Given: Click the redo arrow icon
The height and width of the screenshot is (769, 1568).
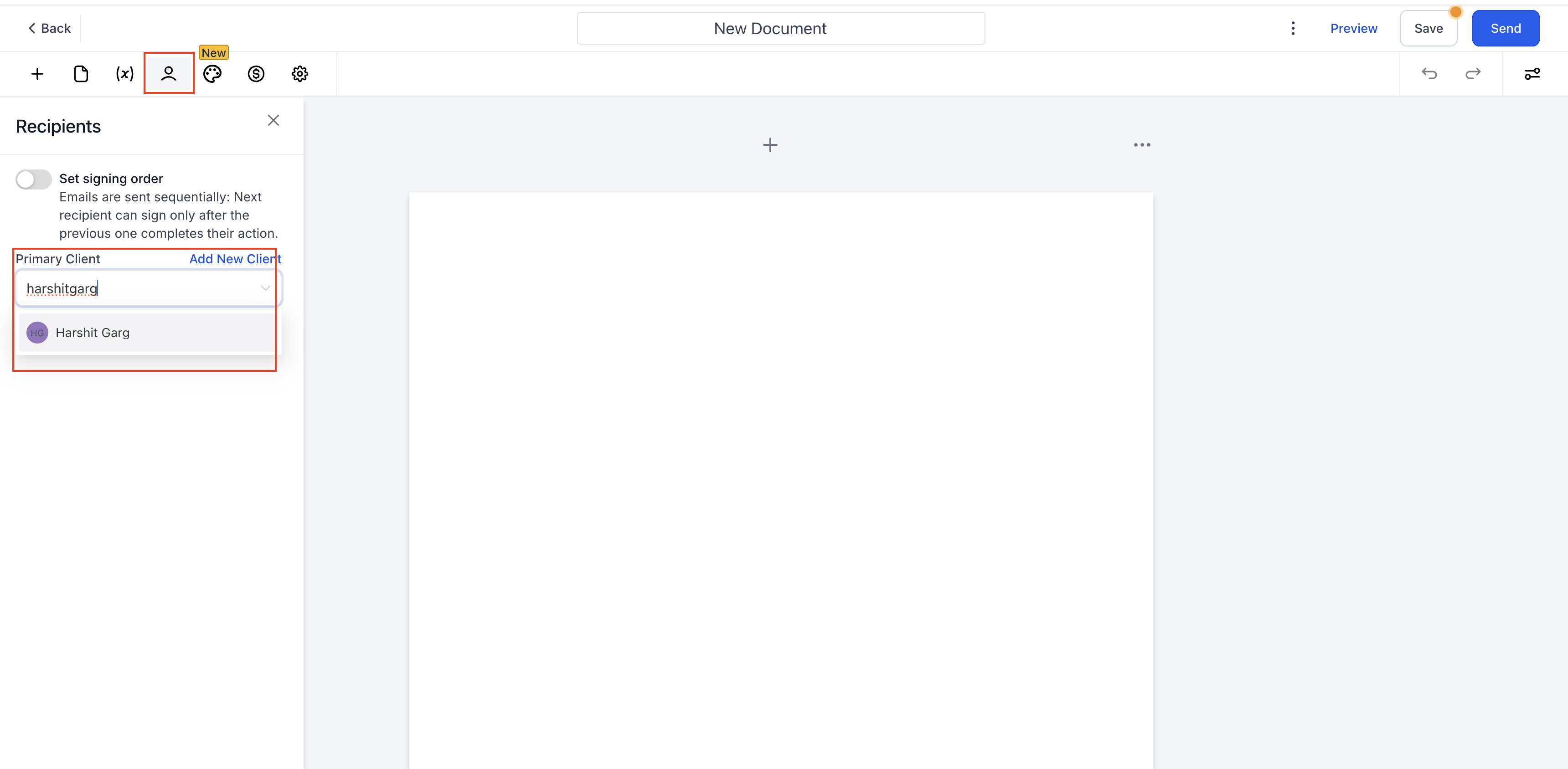Looking at the screenshot, I should click(1473, 74).
